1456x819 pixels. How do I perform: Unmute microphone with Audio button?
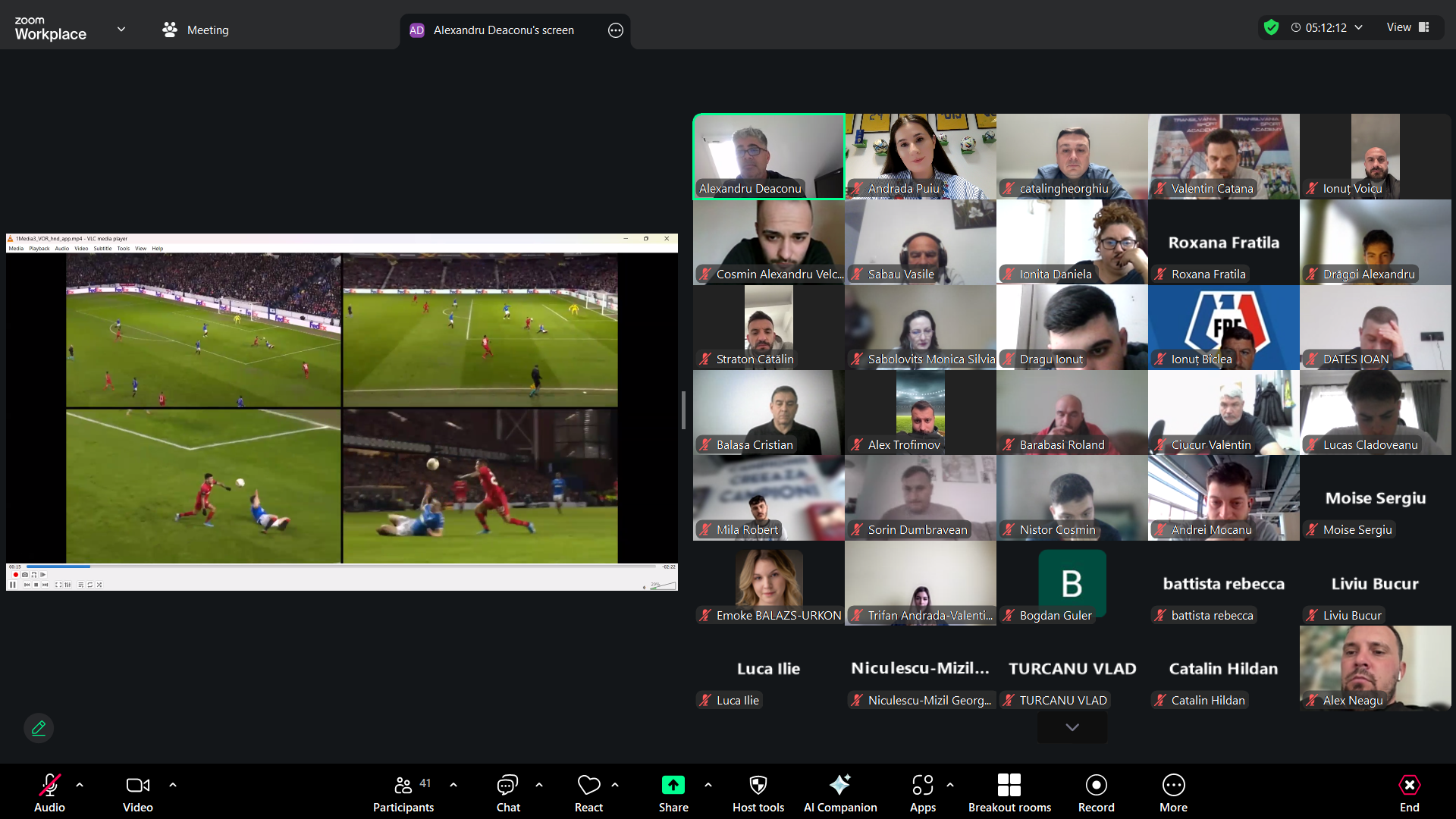[49, 792]
